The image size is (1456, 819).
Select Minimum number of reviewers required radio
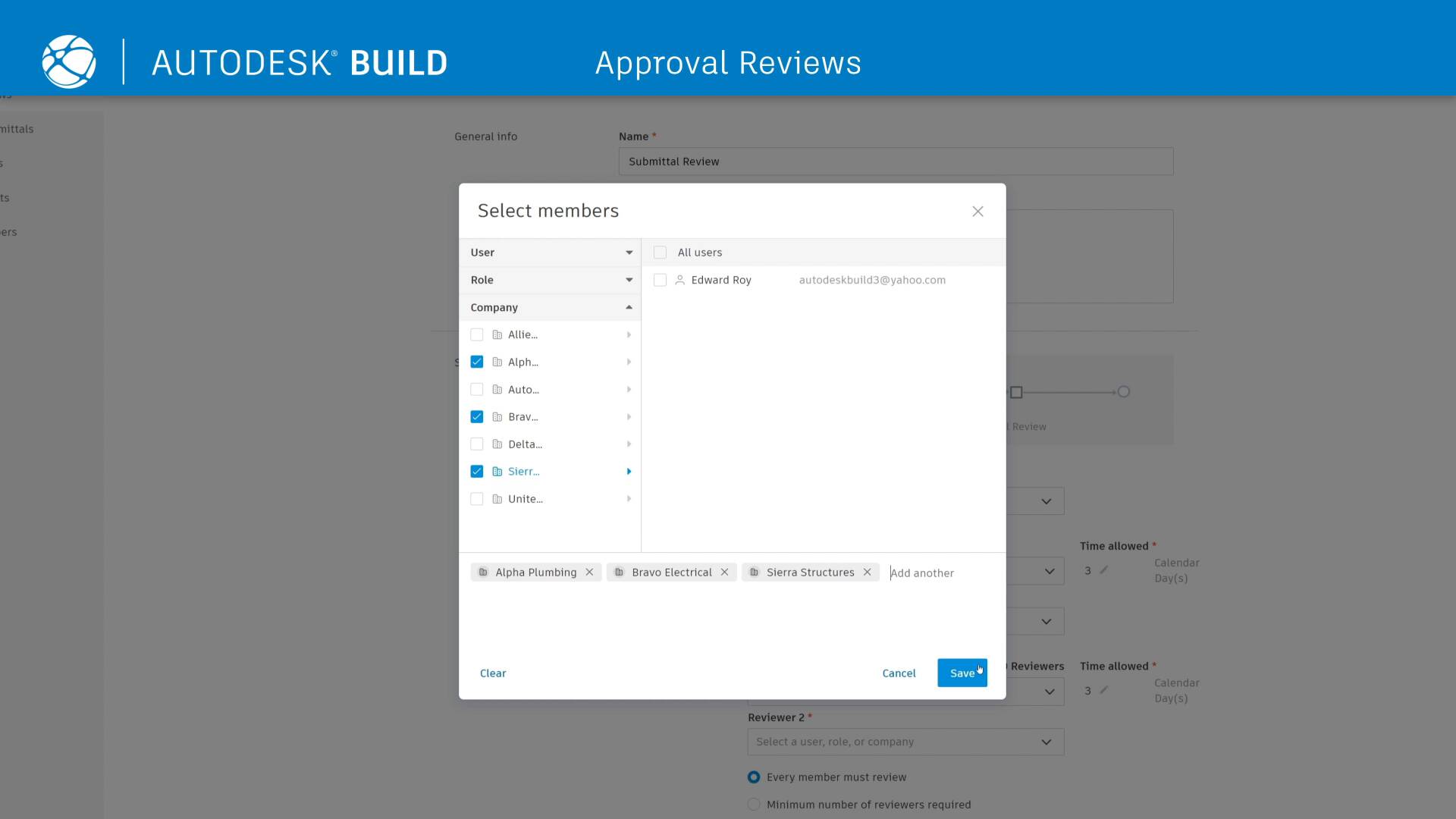tap(754, 805)
